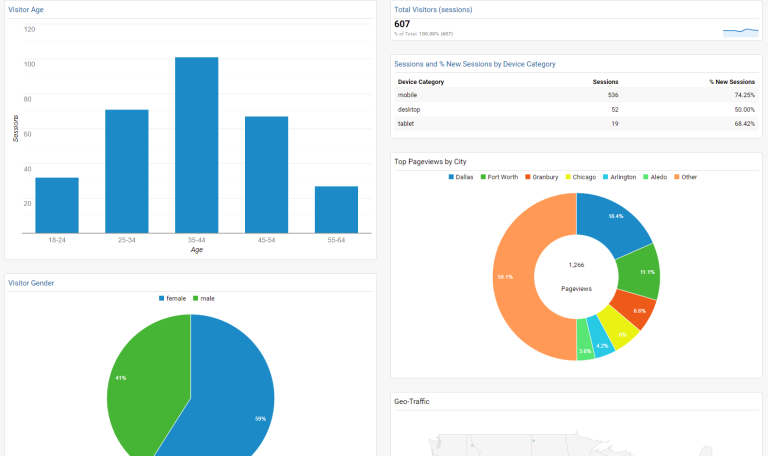Click the Geo-Traffic widget title
The image size is (768, 456).
[x=411, y=402]
